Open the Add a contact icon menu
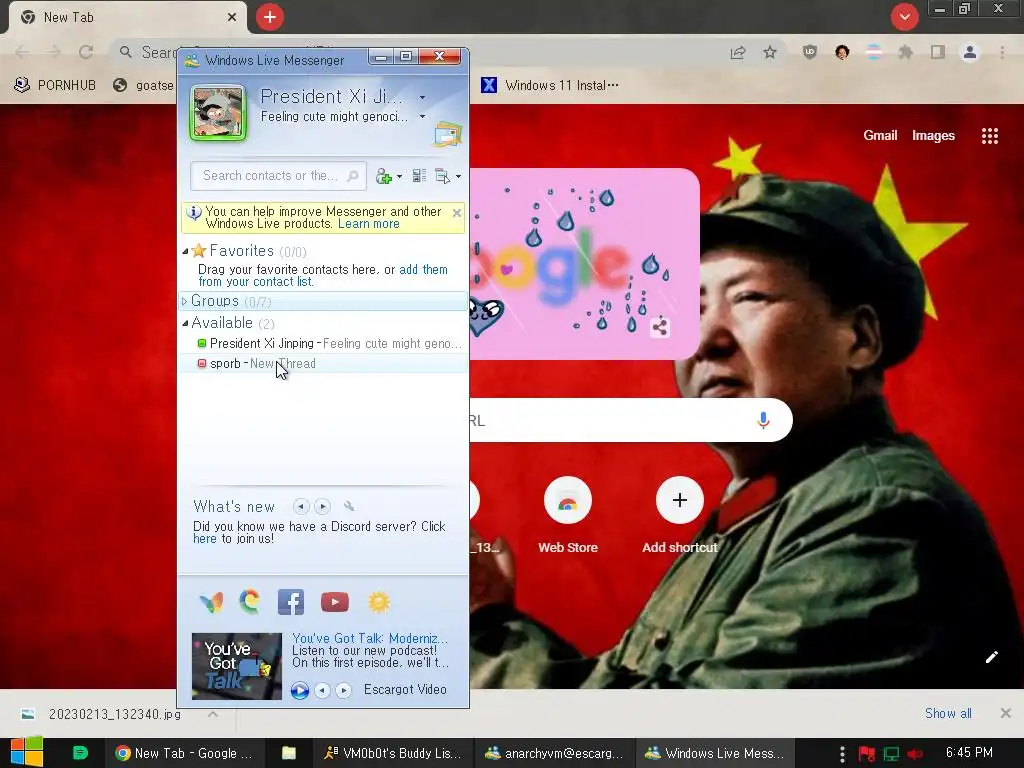 [383, 176]
